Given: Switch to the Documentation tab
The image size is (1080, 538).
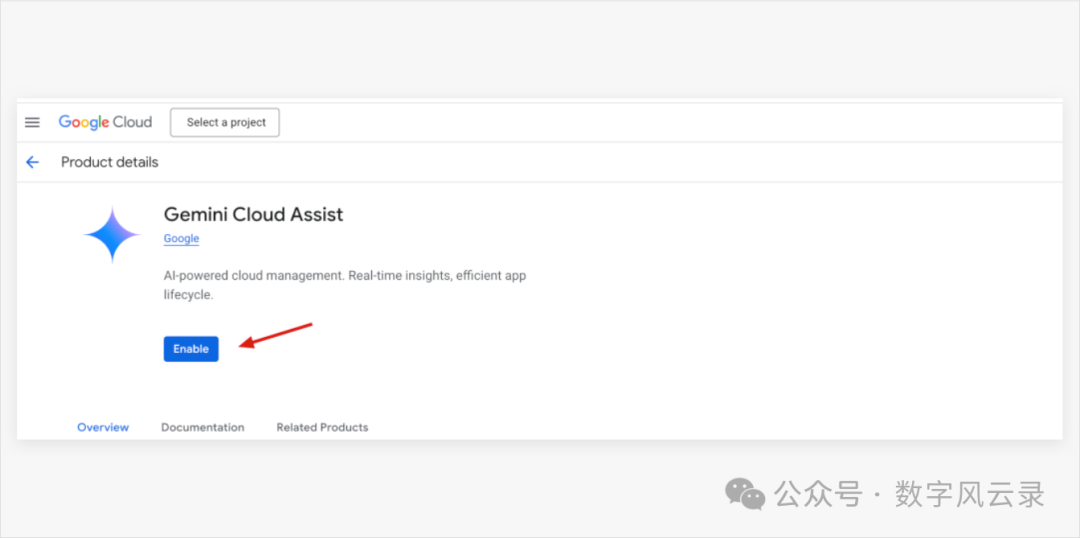Looking at the screenshot, I should point(202,427).
